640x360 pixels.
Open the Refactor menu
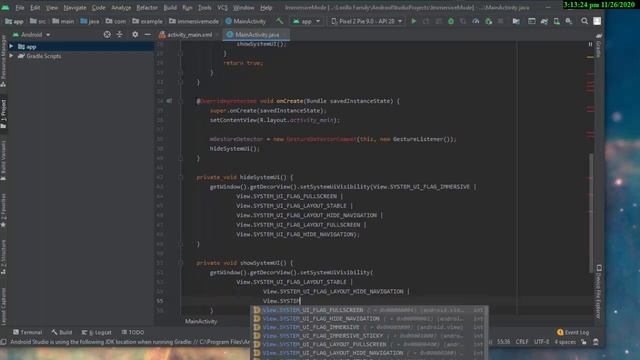(x=147, y=7)
